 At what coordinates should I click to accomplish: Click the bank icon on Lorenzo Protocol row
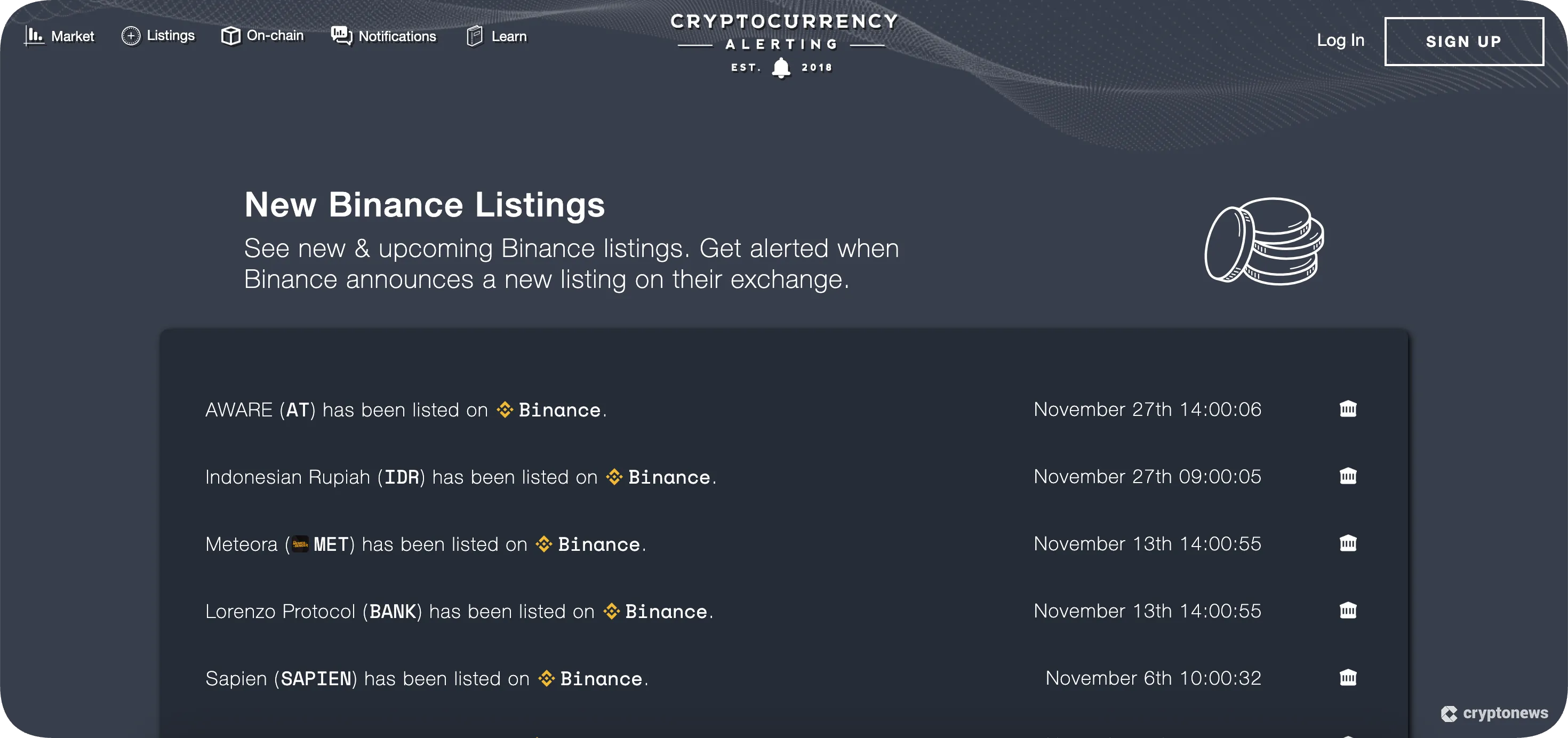(x=1348, y=611)
